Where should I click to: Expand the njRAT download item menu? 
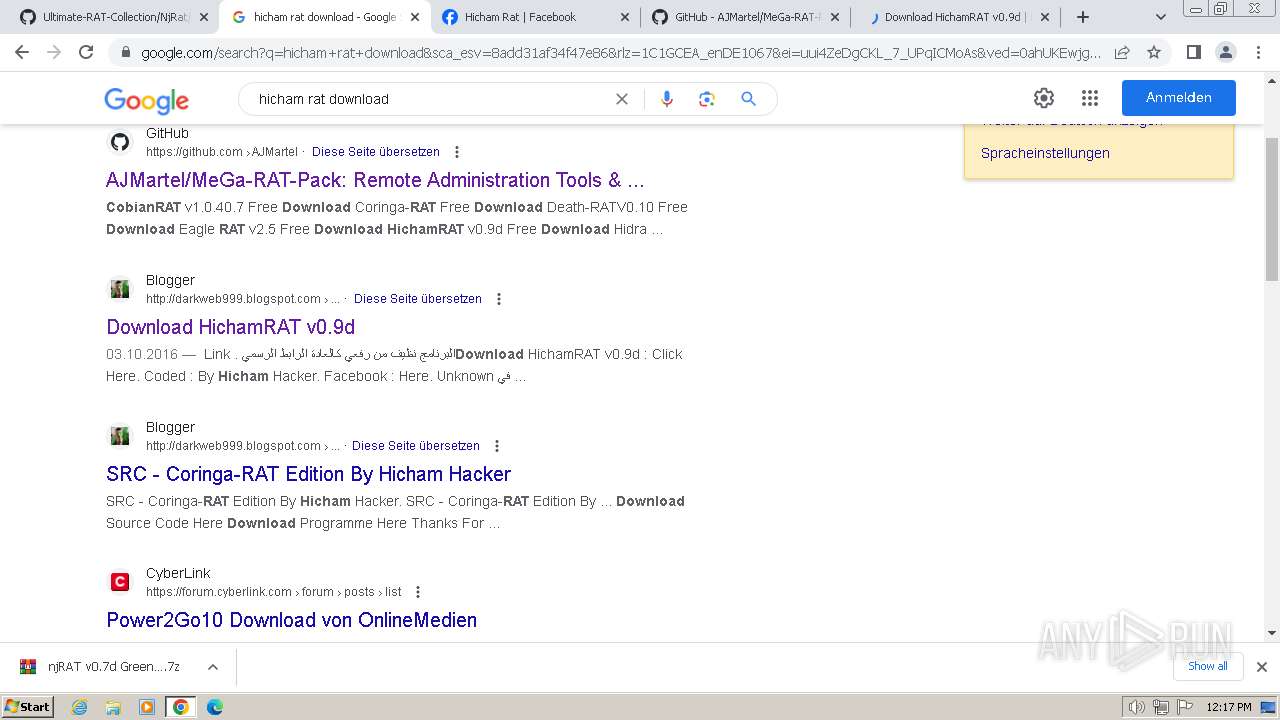point(212,667)
